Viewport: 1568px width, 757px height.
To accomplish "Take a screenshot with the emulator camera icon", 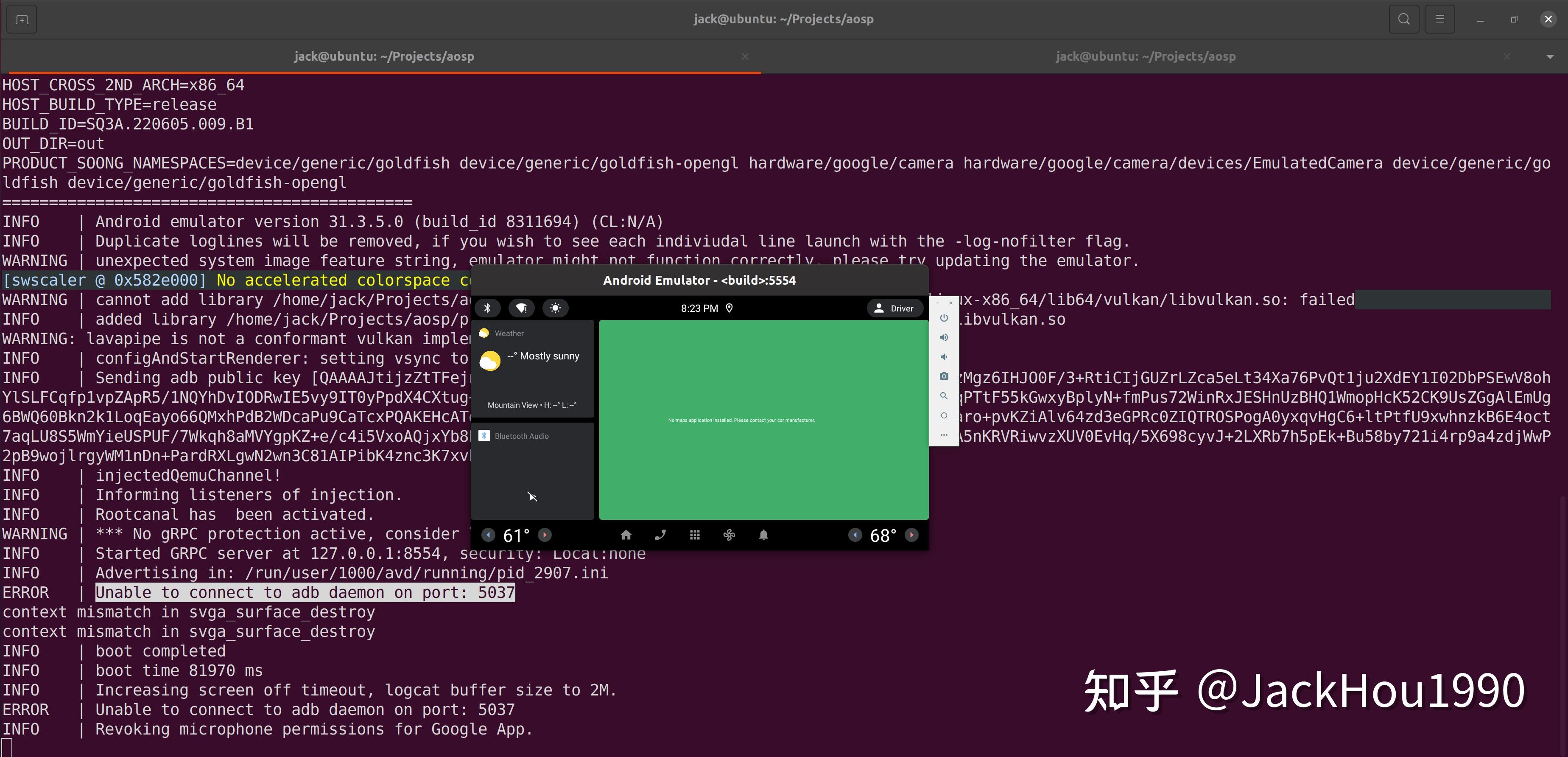I will (944, 376).
